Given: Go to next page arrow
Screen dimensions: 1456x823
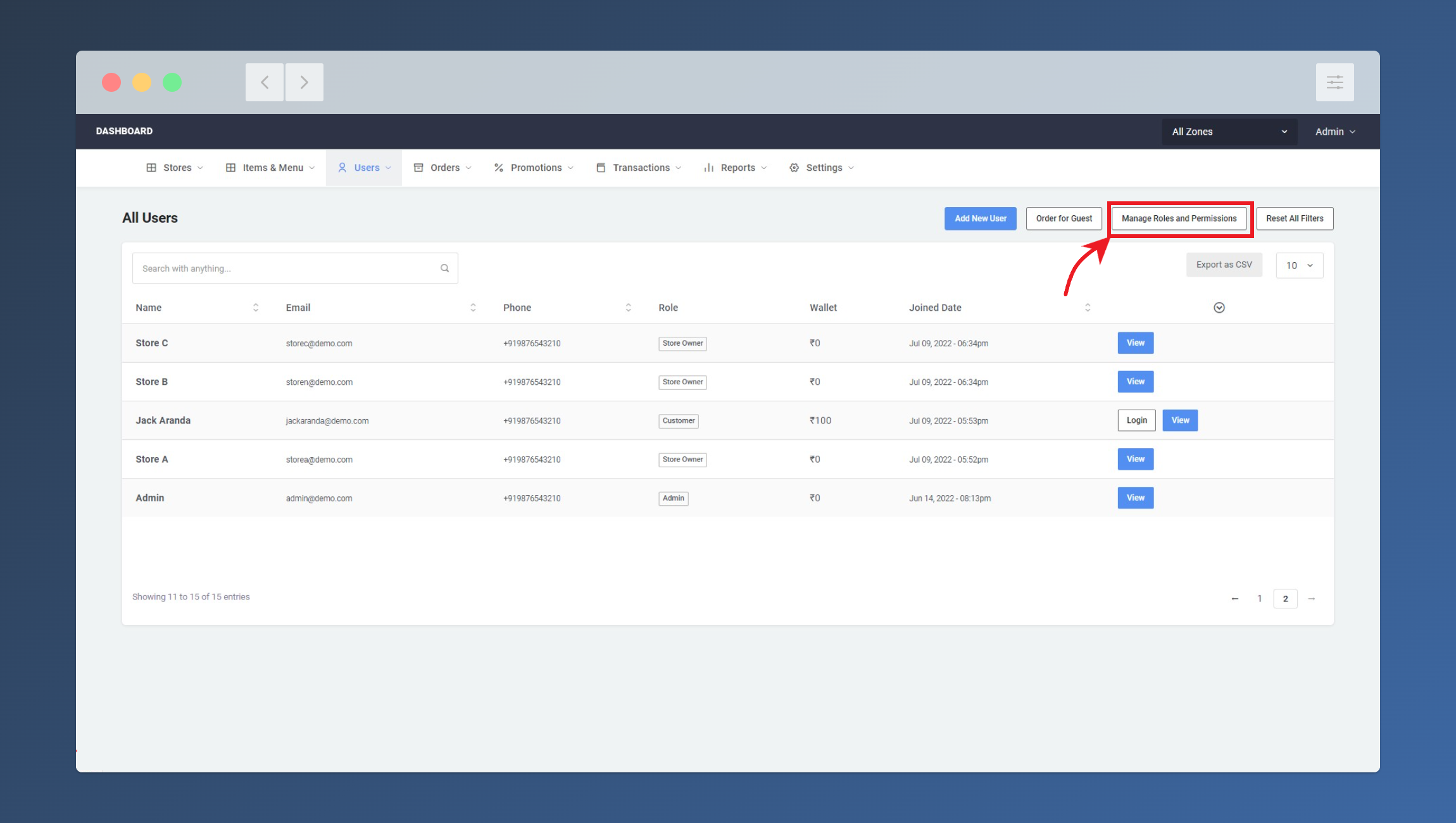Looking at the screenshot, I should [x=1312, y=599].
